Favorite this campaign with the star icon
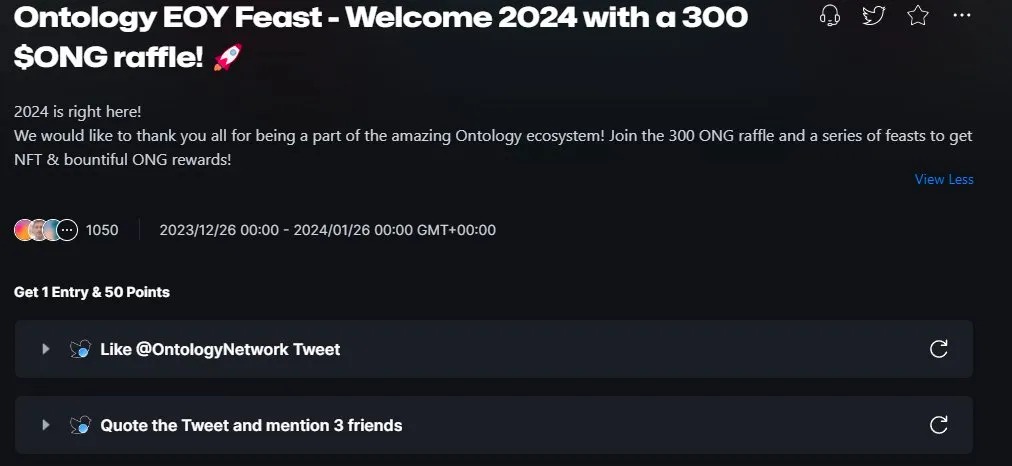1012x466 pixels. click(x=917, y=16)
